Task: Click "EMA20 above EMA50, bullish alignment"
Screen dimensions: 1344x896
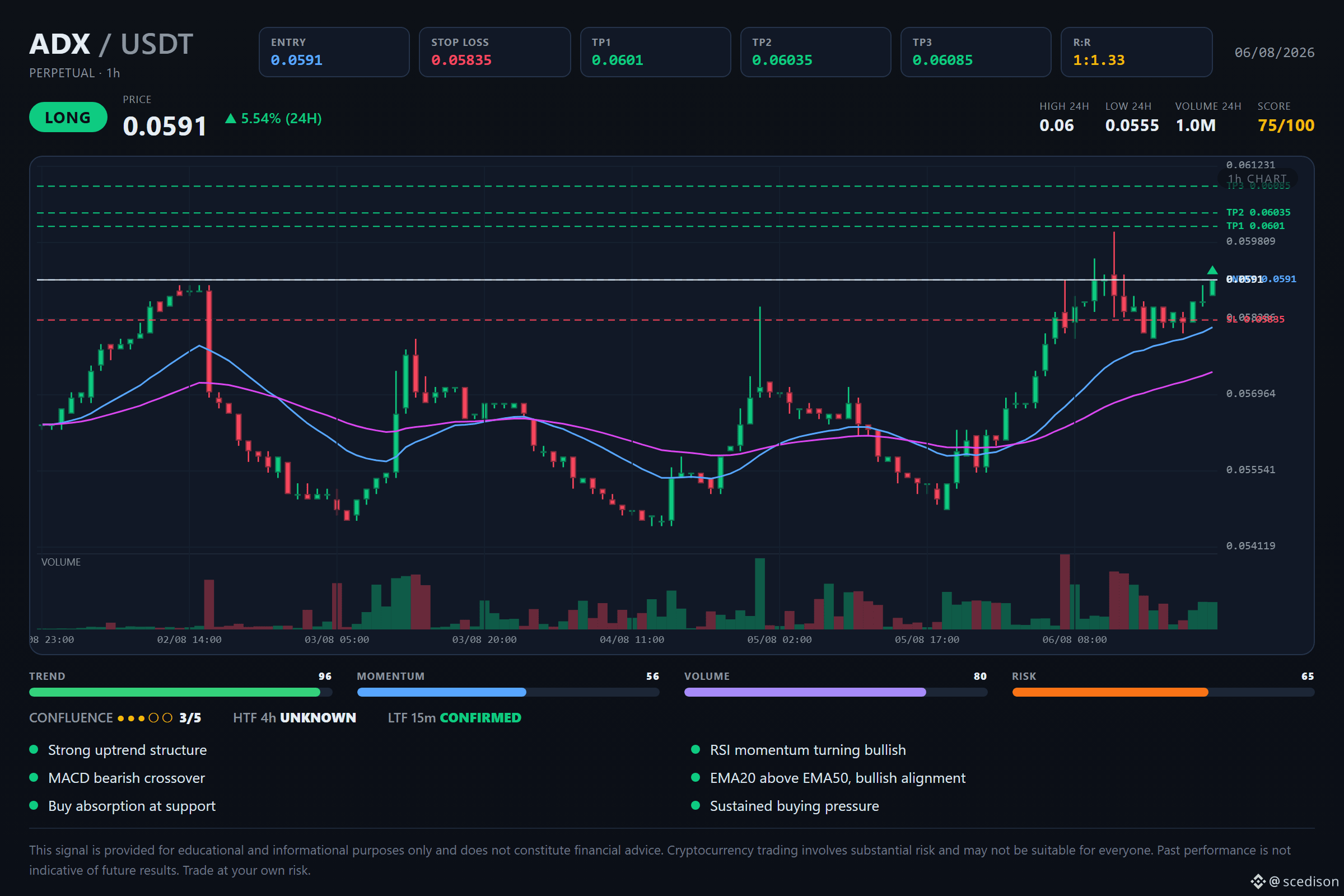Action: 838,778
